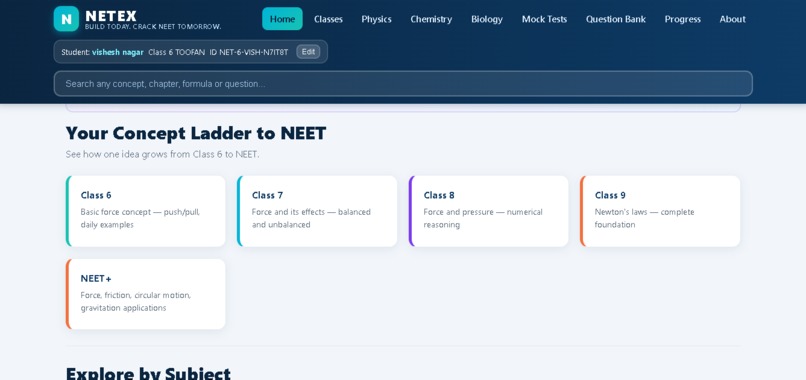Click tagline 'BUILD TODAY. CRACK NEET TOMORROW.'
Image resolution: width=806 pixels, height=380 pixels.
[153, 27]
